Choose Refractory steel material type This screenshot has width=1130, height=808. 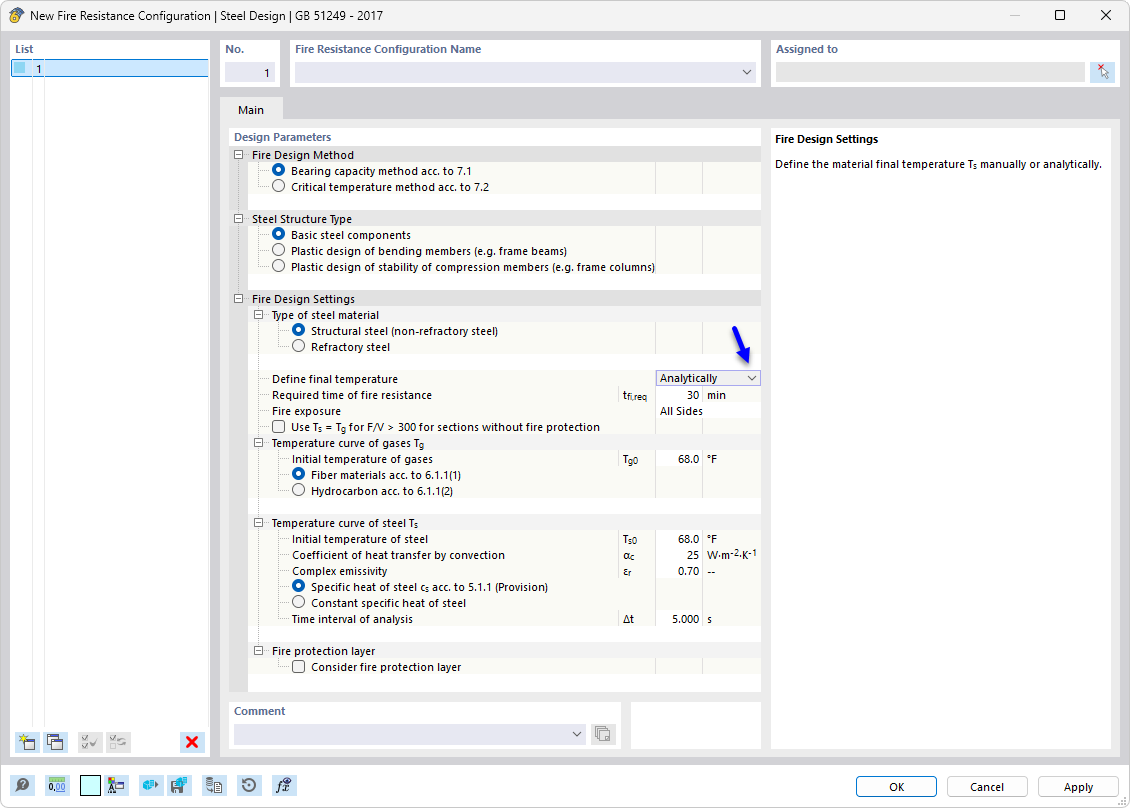point(298,346)
